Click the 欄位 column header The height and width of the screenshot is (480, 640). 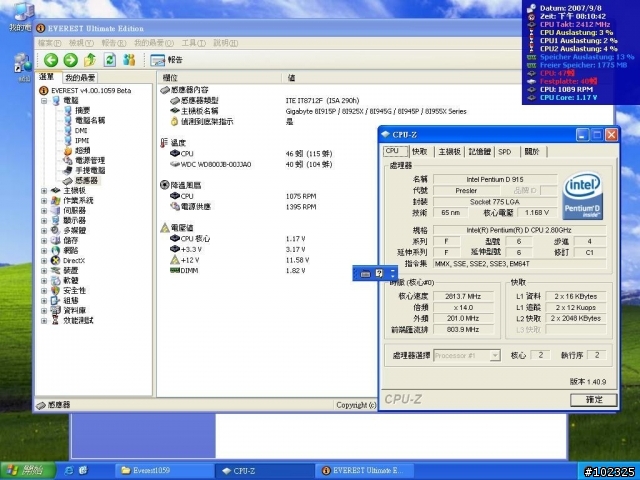coord(219,78)
